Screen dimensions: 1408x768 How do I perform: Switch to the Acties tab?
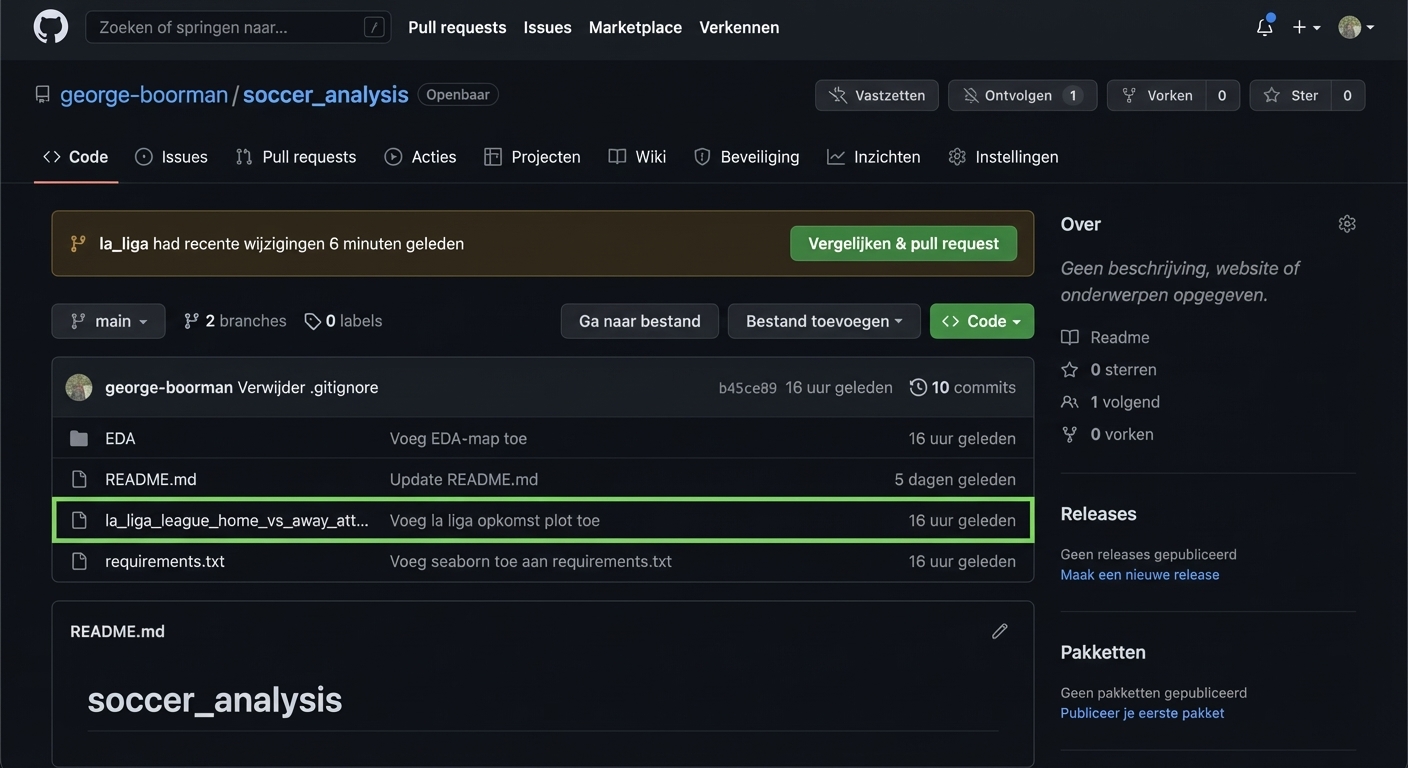coord(421,157)
